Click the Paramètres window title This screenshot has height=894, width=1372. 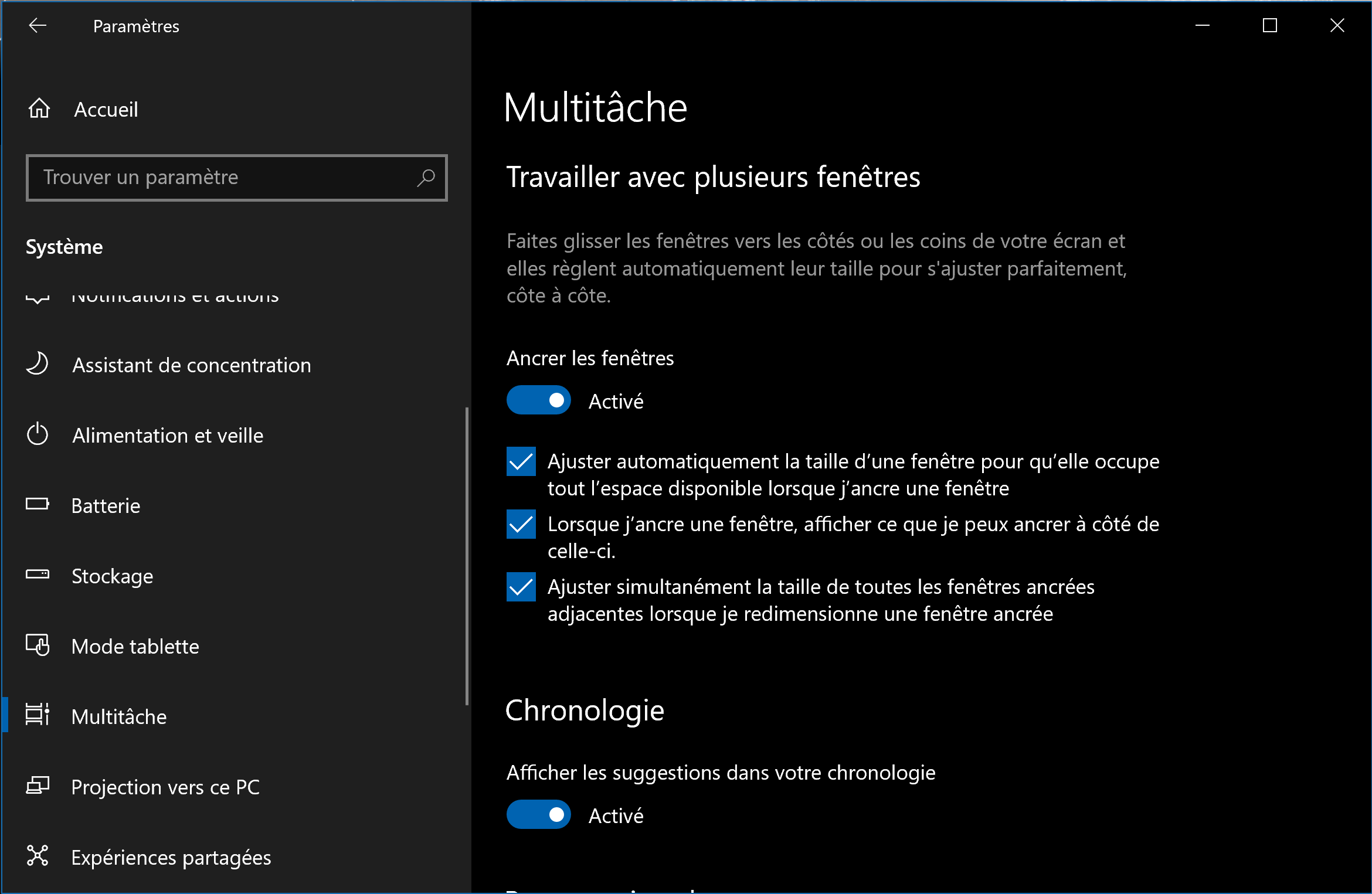[136, 26]
